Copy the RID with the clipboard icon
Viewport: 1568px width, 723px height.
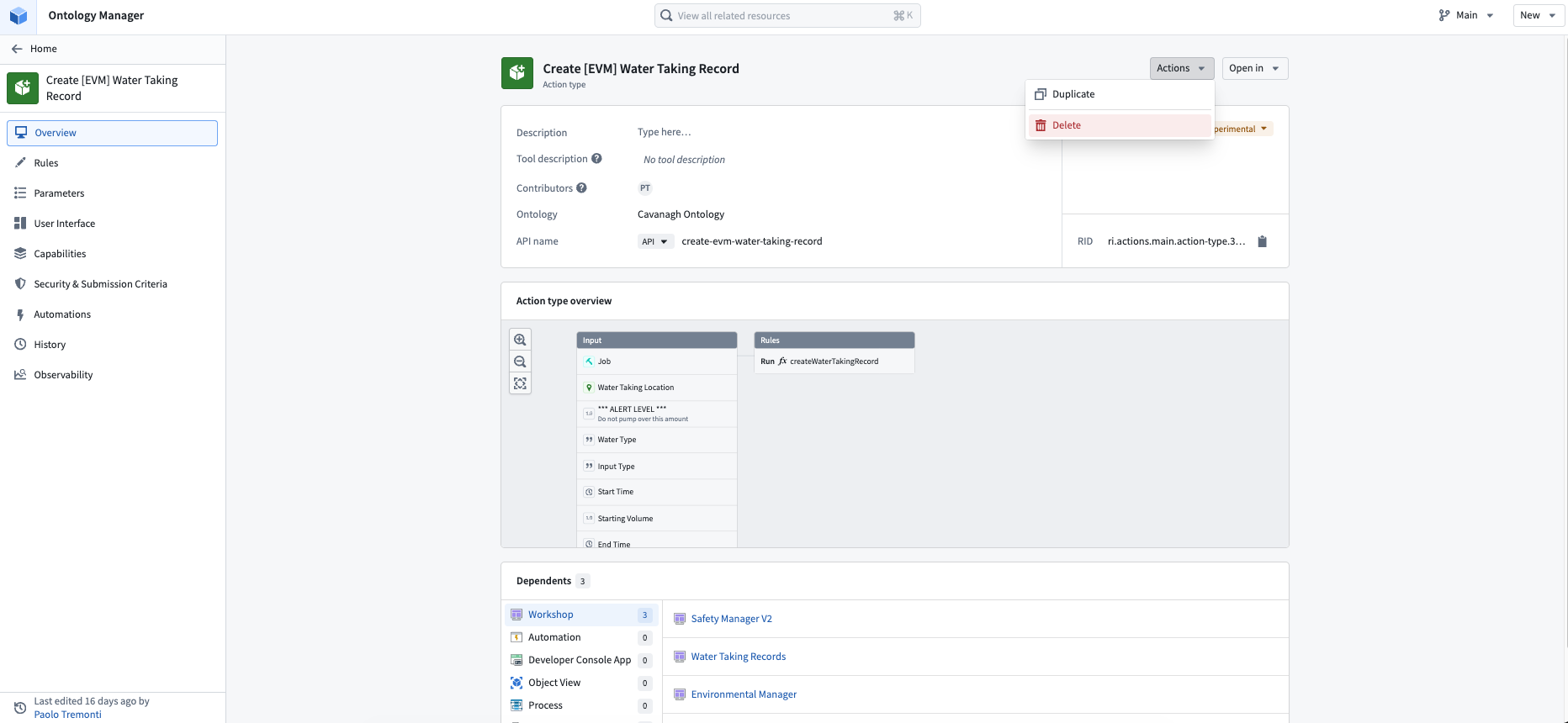[1262, 241]
